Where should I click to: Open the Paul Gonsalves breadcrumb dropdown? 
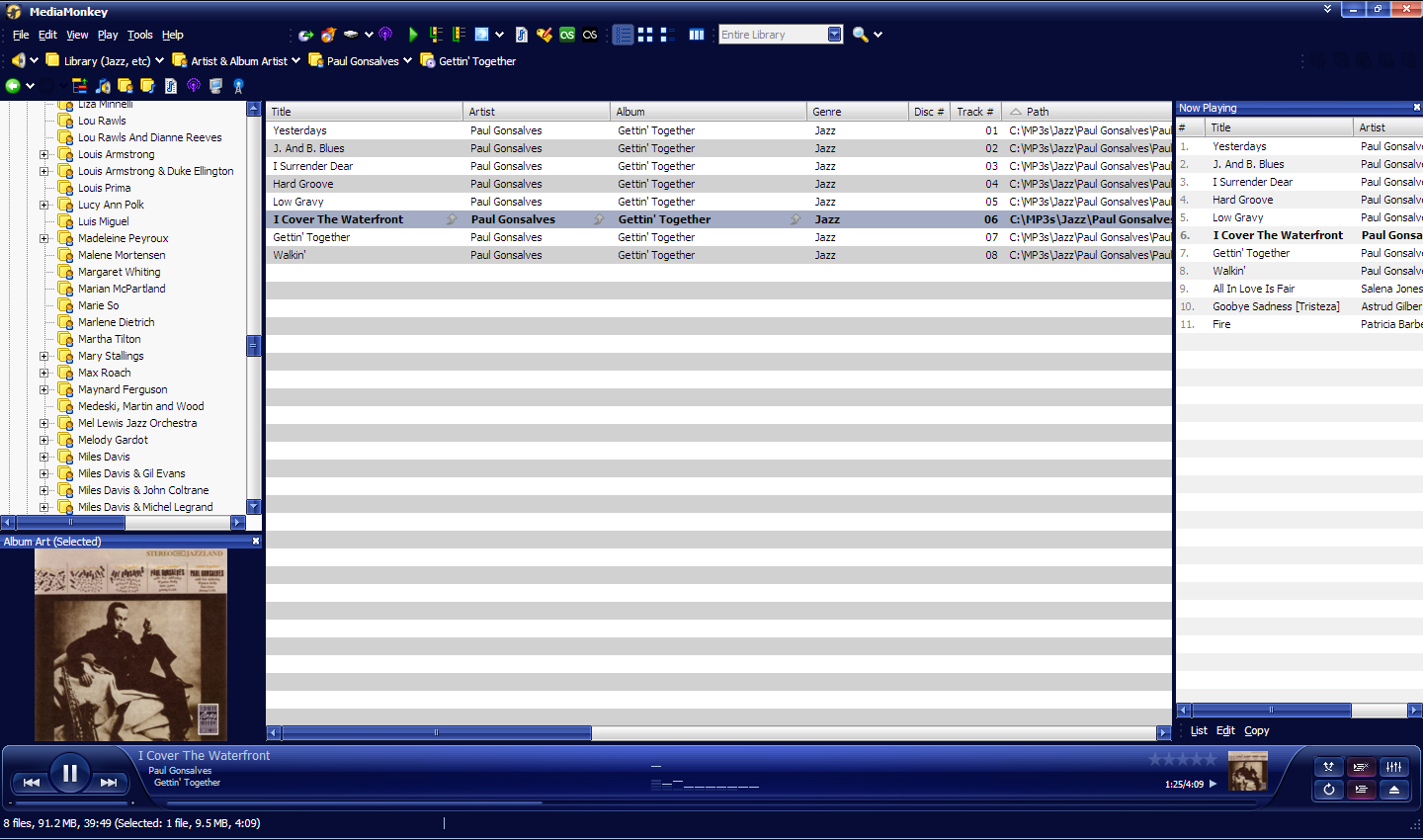[x=406, y=60]
